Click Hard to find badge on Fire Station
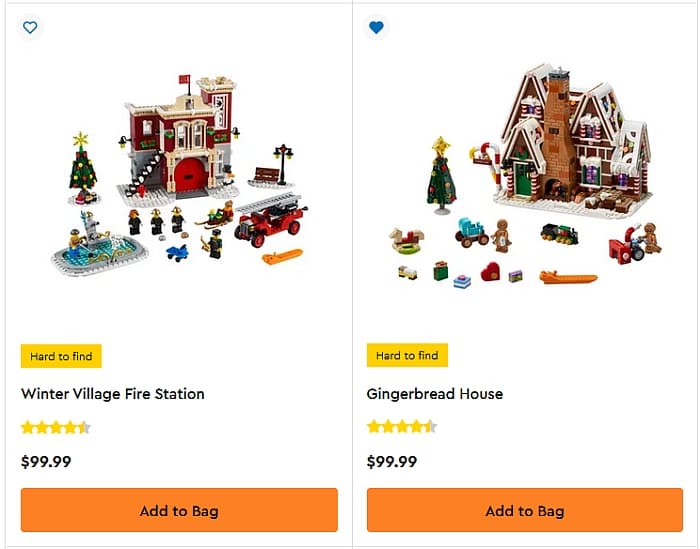Image resolution: width=700 pixels, height=549 pixels. [x=61, y=356]
